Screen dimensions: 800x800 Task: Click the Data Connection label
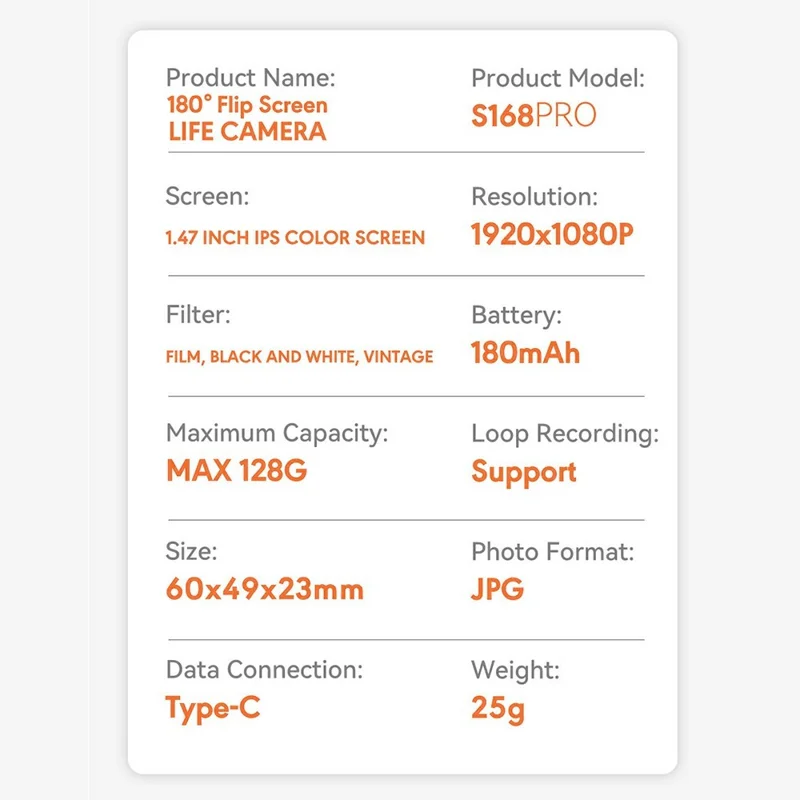(264, 670)
